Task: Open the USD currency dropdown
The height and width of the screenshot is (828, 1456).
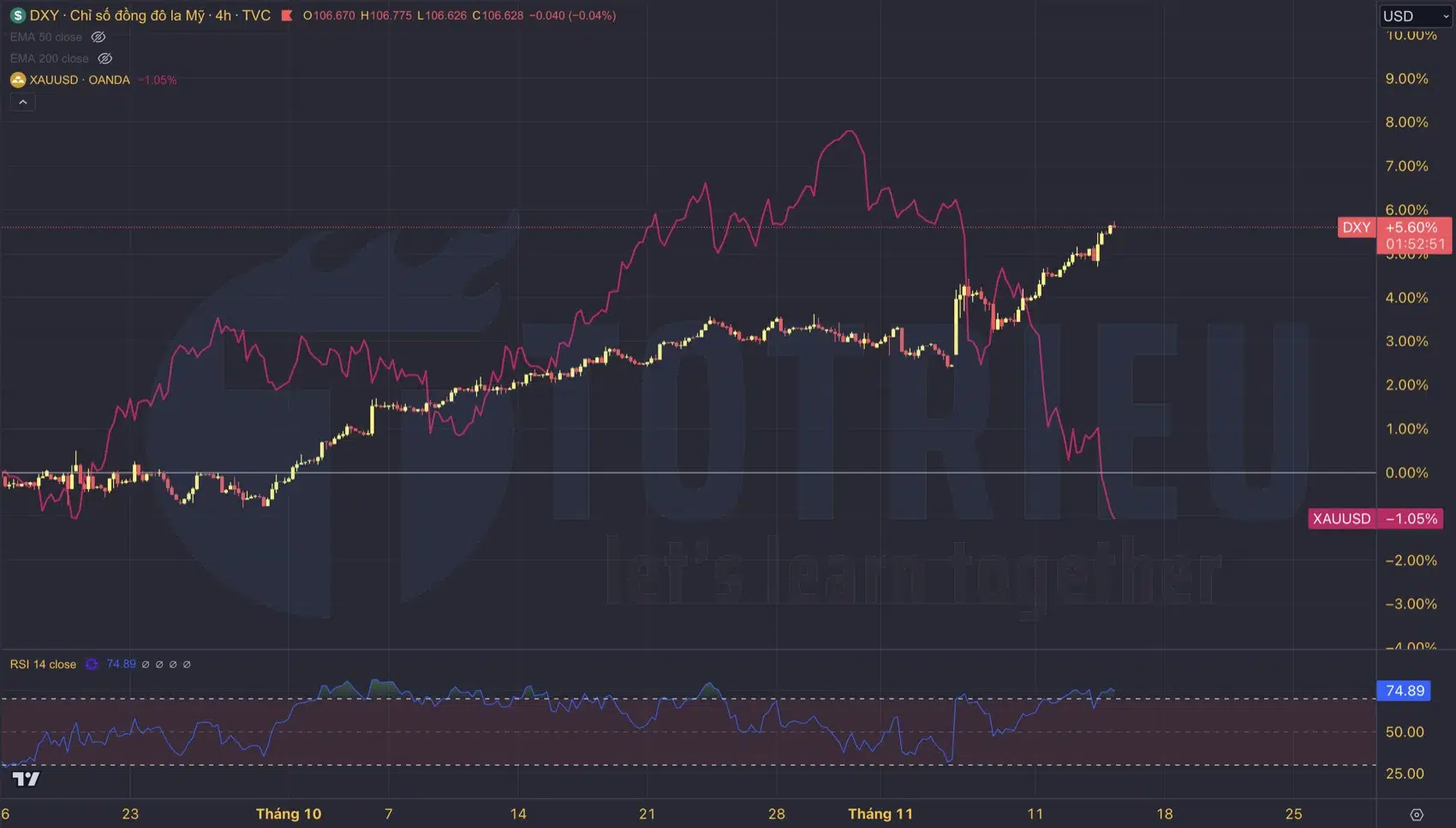Action: click(x=1415, y=15)
